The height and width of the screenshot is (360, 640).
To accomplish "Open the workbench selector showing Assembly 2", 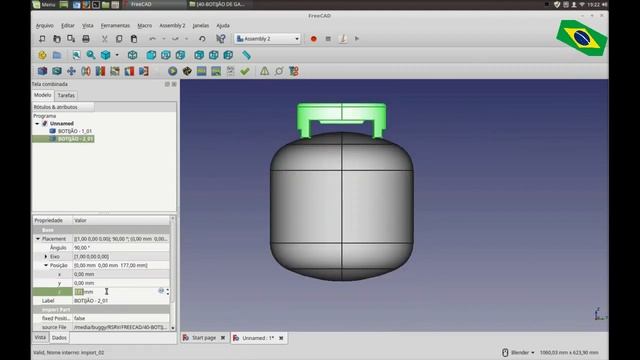I will [268, 39].
